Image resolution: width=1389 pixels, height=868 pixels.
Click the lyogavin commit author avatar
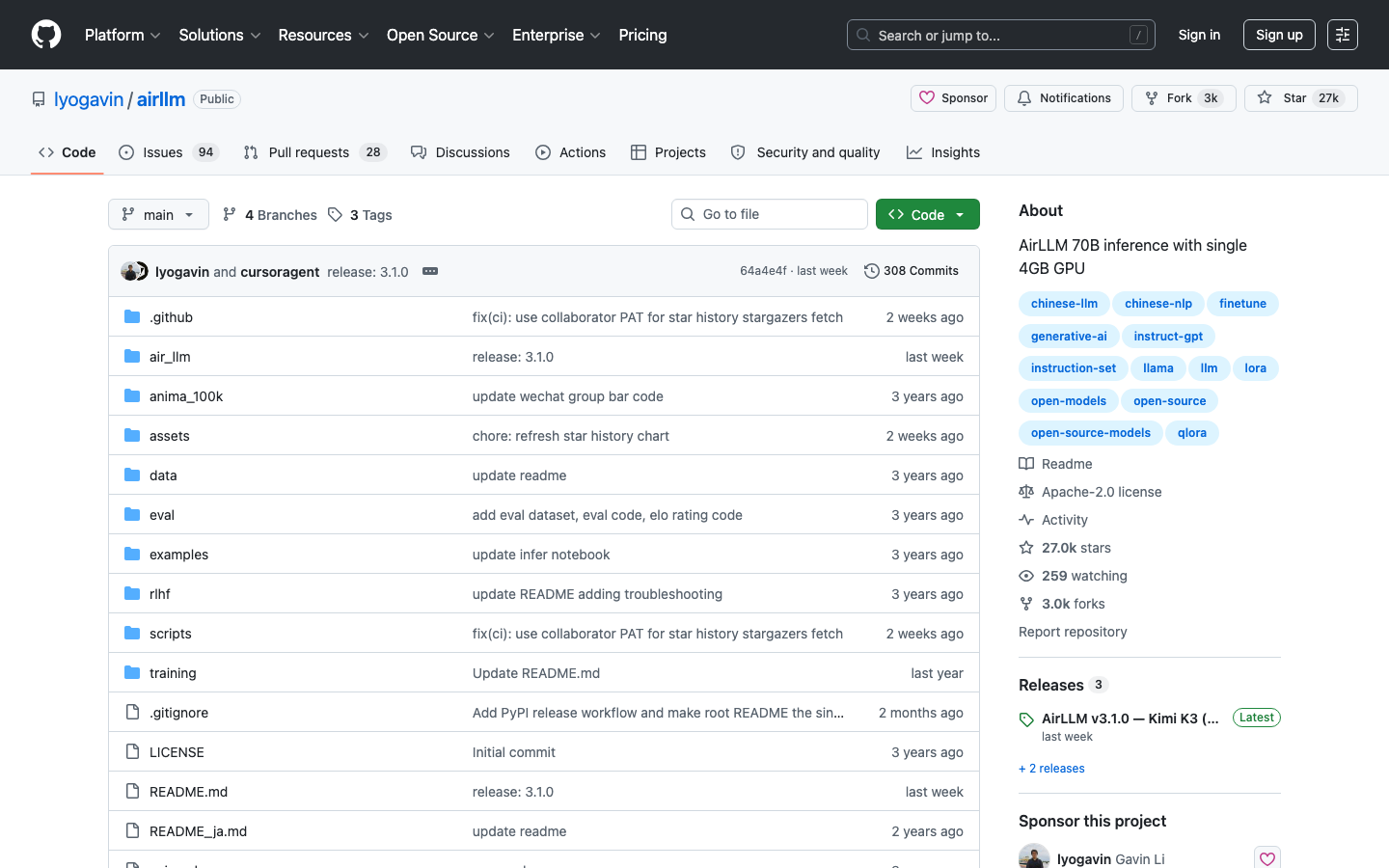point(129,271)
